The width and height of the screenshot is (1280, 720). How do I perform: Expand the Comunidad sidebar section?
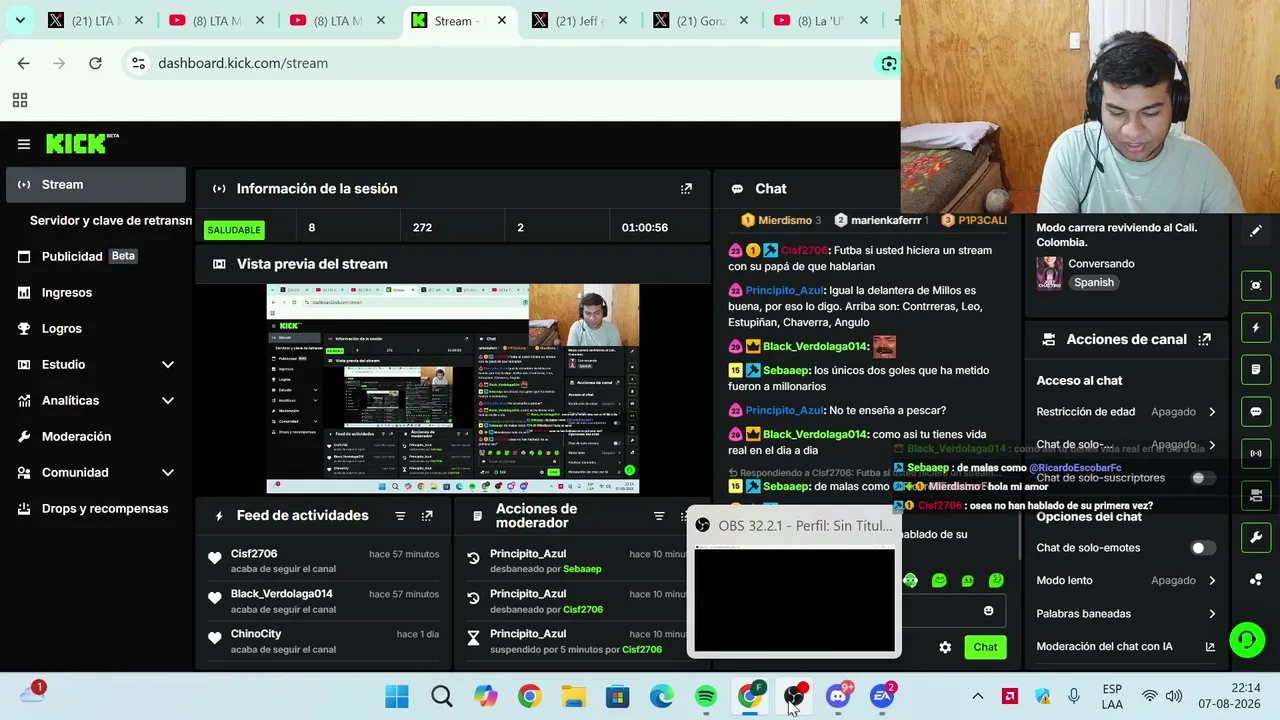pos(96,473)
